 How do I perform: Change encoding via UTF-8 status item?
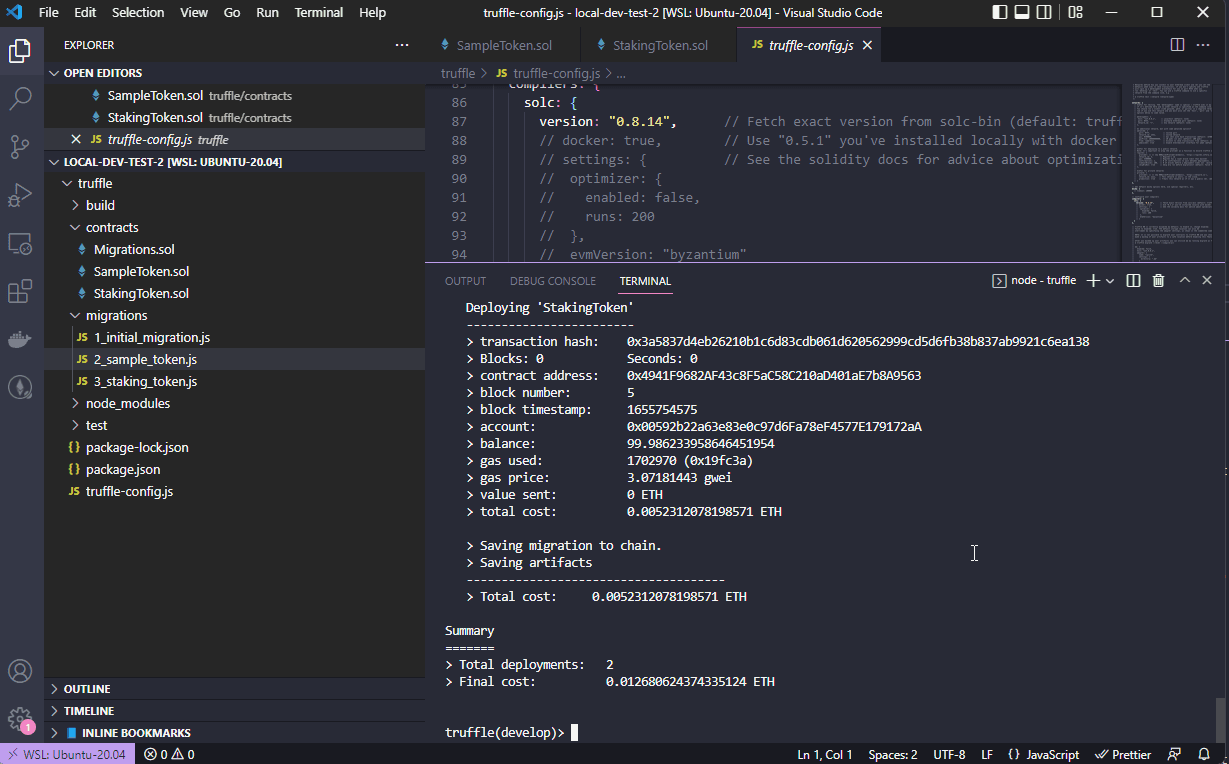949,754
